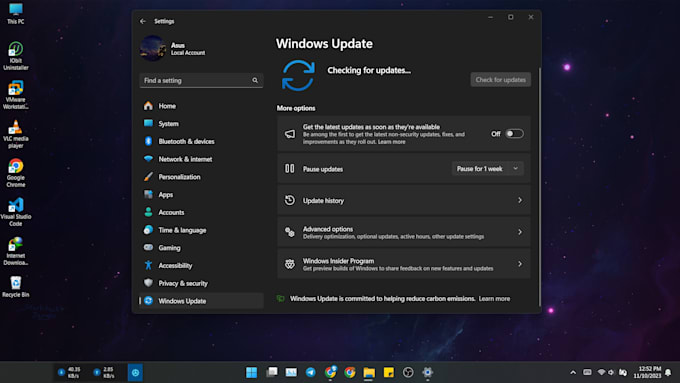Click the Pause updates row label
Screen dimensions: 680x383
coord(323,169)
